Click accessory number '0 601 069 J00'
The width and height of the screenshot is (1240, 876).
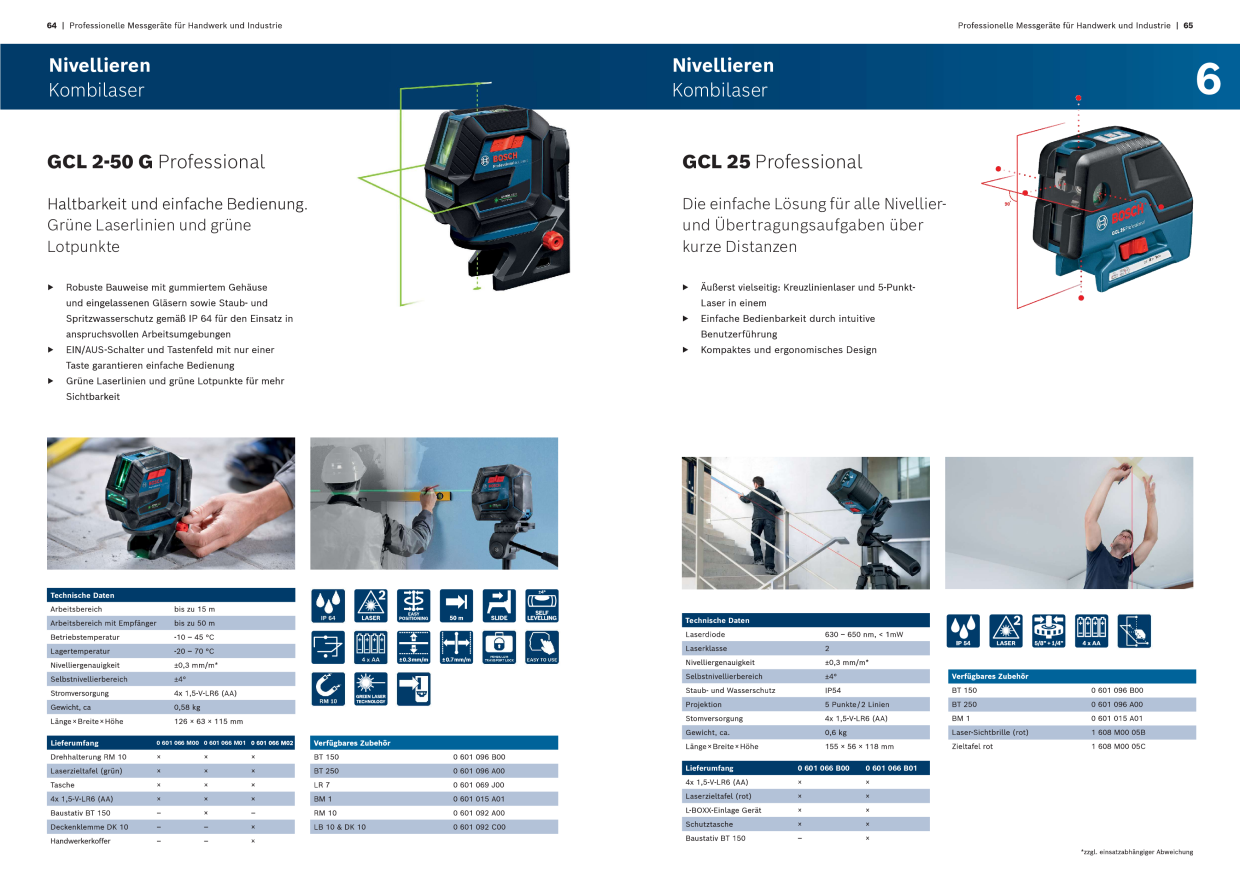click(479, 785)
